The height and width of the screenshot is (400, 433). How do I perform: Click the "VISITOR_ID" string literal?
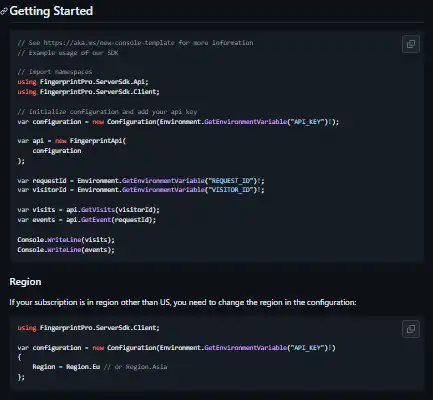tap(230, 190)
